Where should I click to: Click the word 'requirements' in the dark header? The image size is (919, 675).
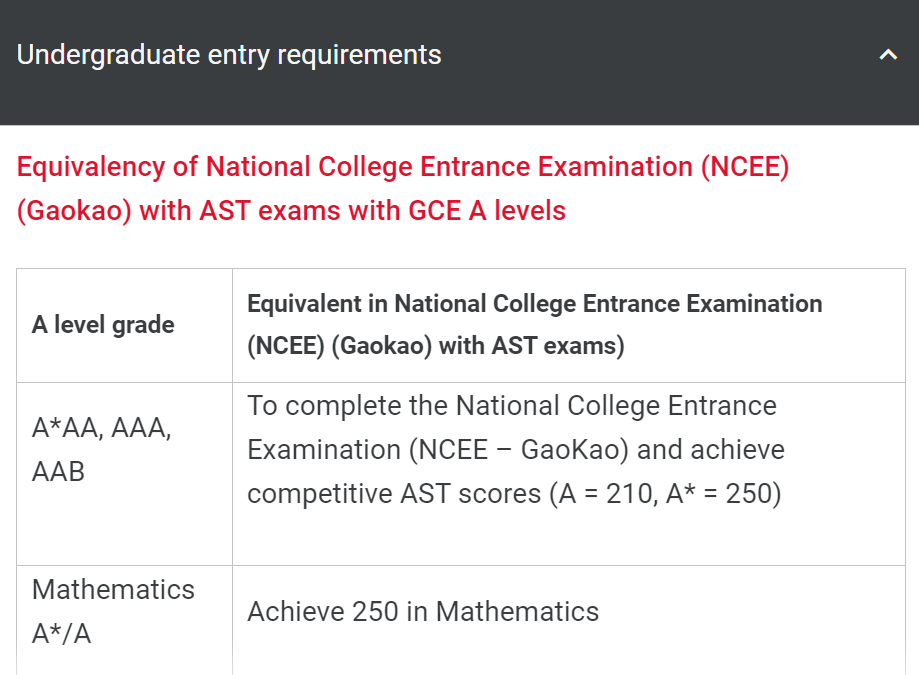click(359, 56)
